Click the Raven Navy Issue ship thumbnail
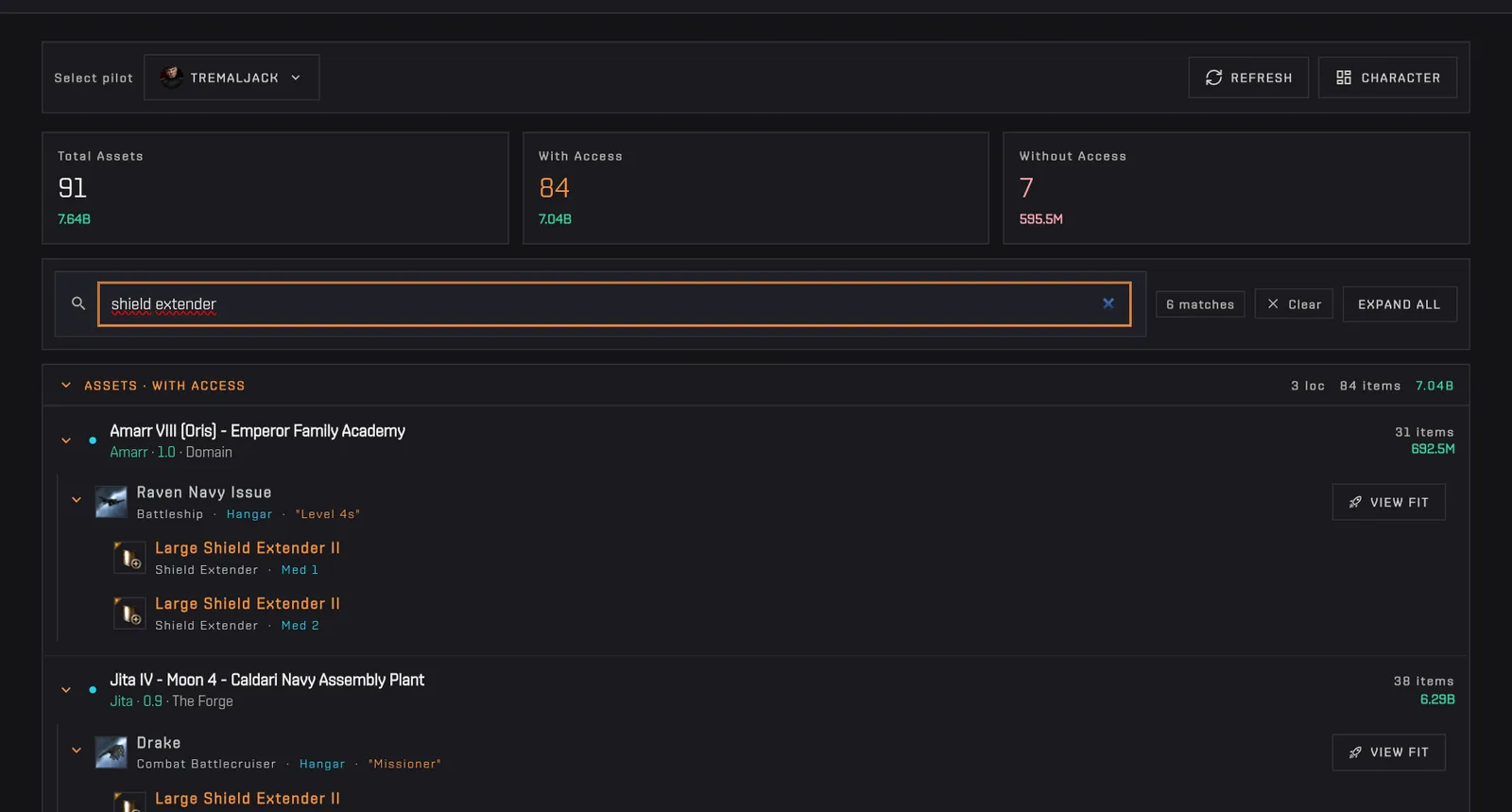 click(x=112, y=502)
